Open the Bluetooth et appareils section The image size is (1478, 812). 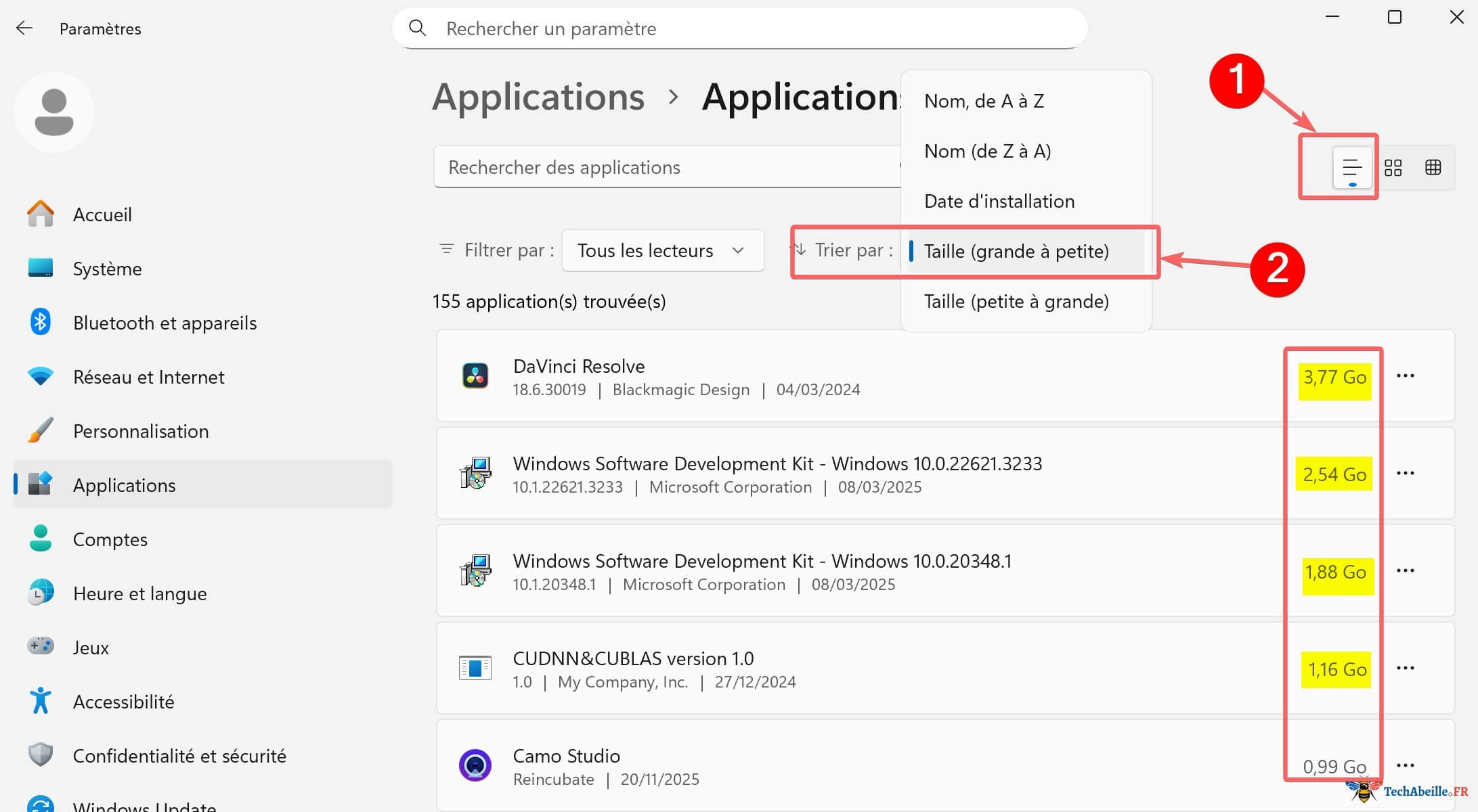pyautogui.click(x=165, y=323)
